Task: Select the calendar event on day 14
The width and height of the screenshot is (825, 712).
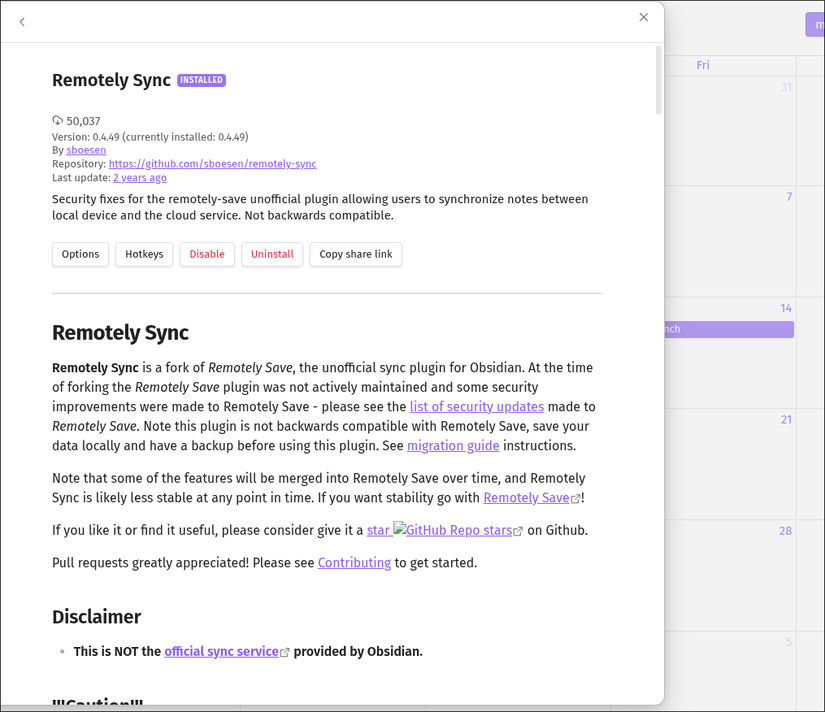Action: coord(729,329)
